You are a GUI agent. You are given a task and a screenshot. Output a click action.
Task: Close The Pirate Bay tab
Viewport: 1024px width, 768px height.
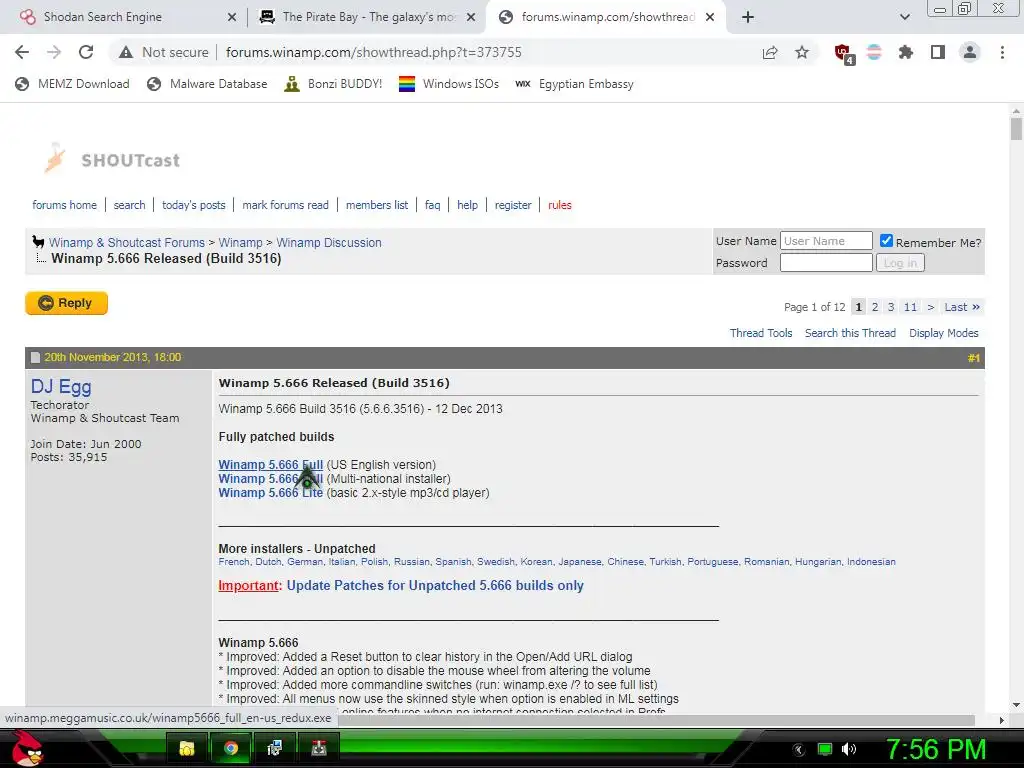471,17
